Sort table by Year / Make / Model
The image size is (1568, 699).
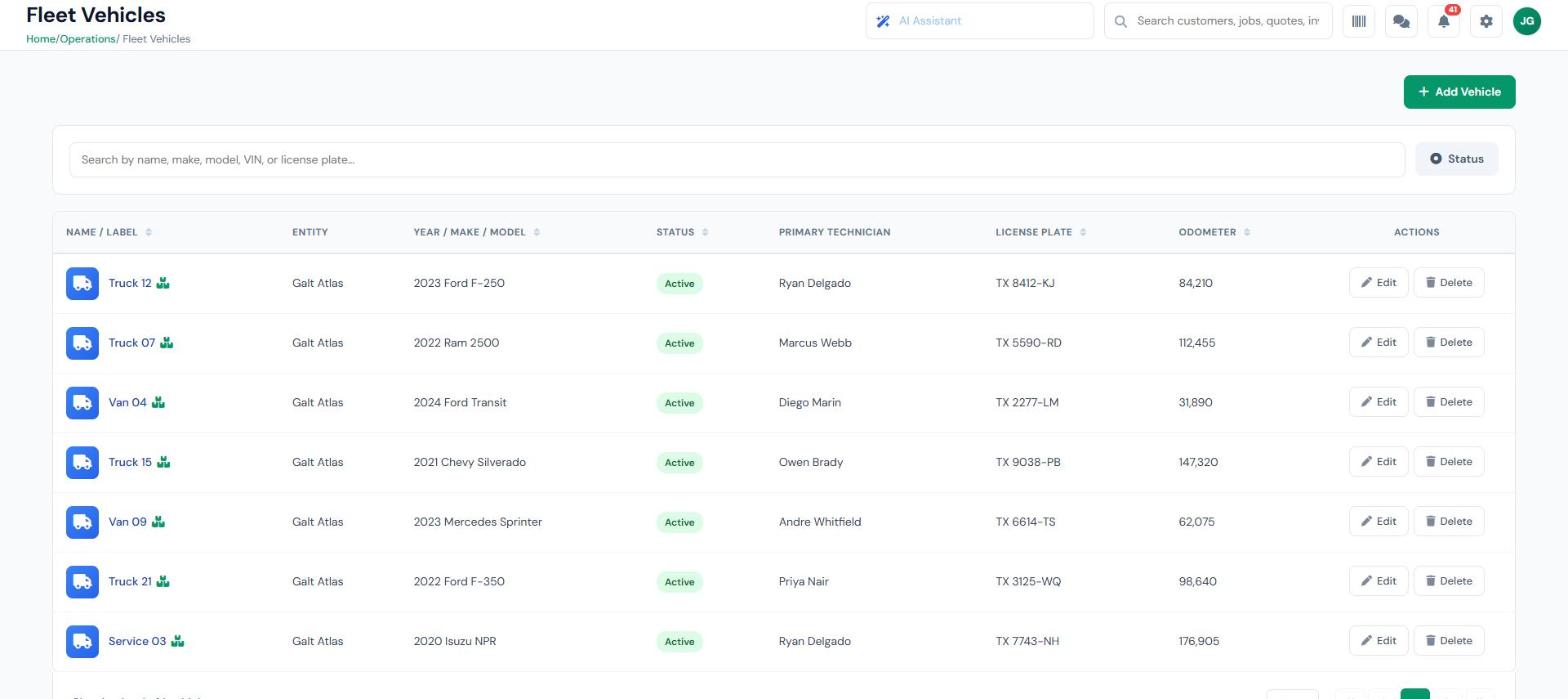(476, 232)
